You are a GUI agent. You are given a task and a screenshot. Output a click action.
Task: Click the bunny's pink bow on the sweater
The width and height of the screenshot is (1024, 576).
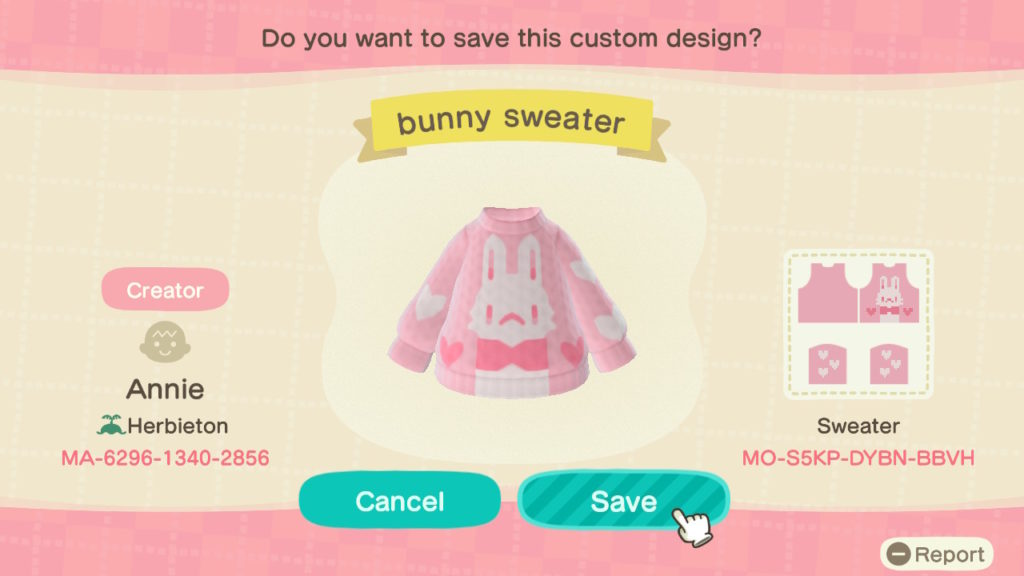click(510, 356)
